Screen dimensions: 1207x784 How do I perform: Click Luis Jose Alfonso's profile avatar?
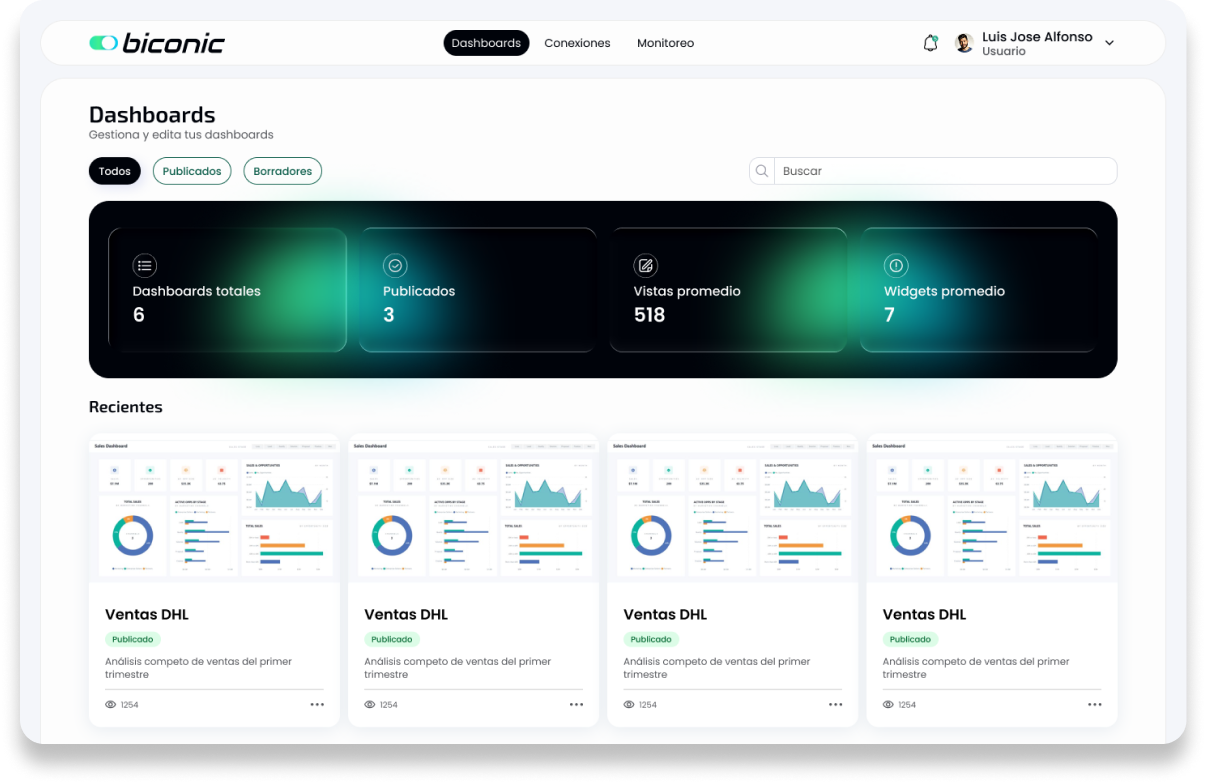(x=964, y=43)
